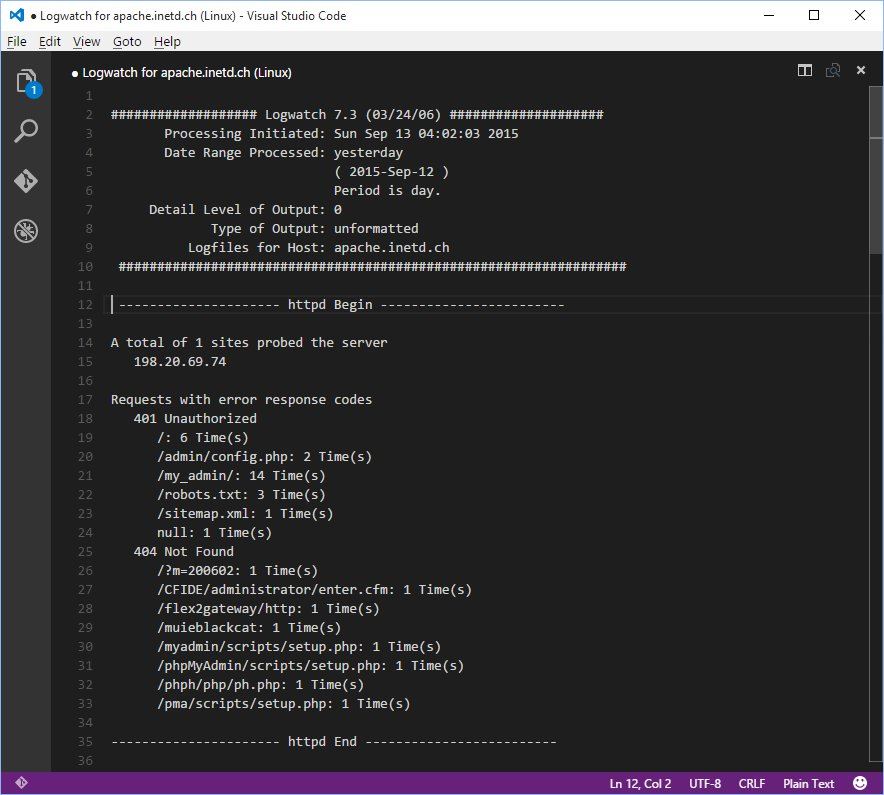Open the Debug view in activity bar
The height and width of the screenshot is (795, 884).
[26, 231]
